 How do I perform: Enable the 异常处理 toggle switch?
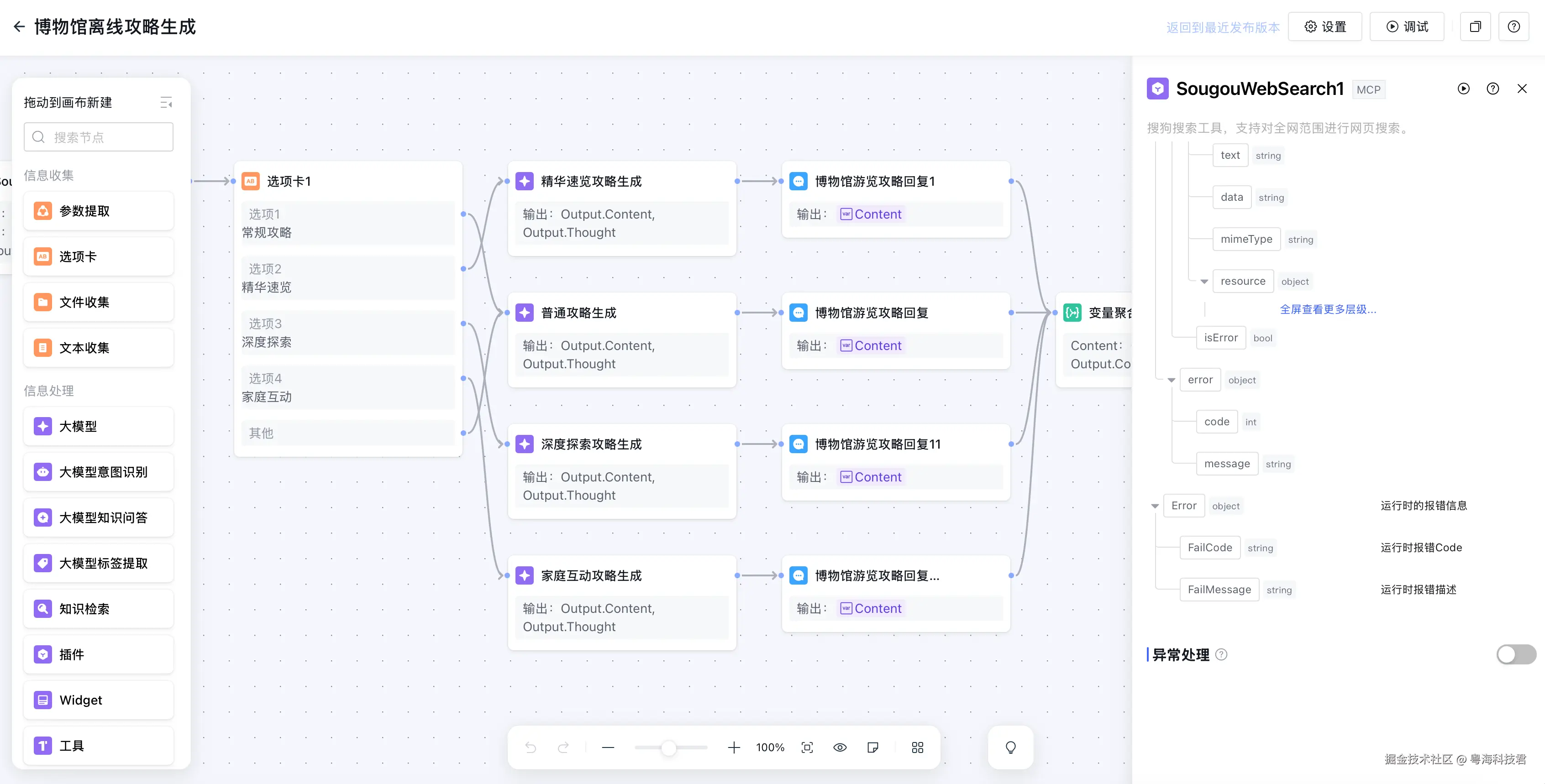(x=1516, y=654)
